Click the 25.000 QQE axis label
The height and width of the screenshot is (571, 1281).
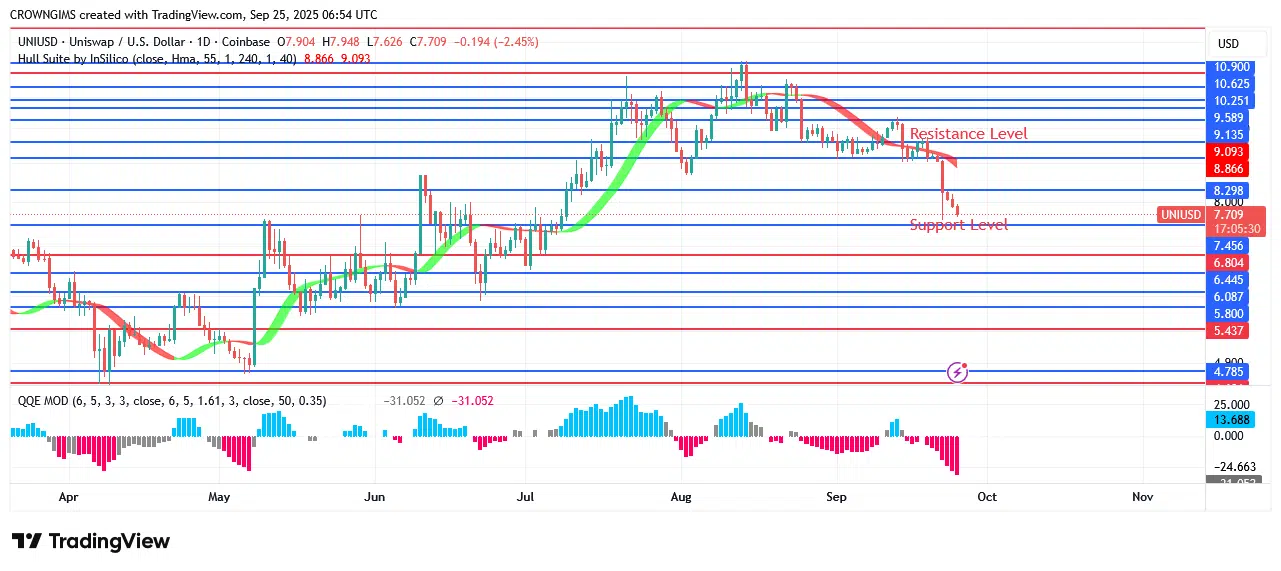coord(1230,404)
